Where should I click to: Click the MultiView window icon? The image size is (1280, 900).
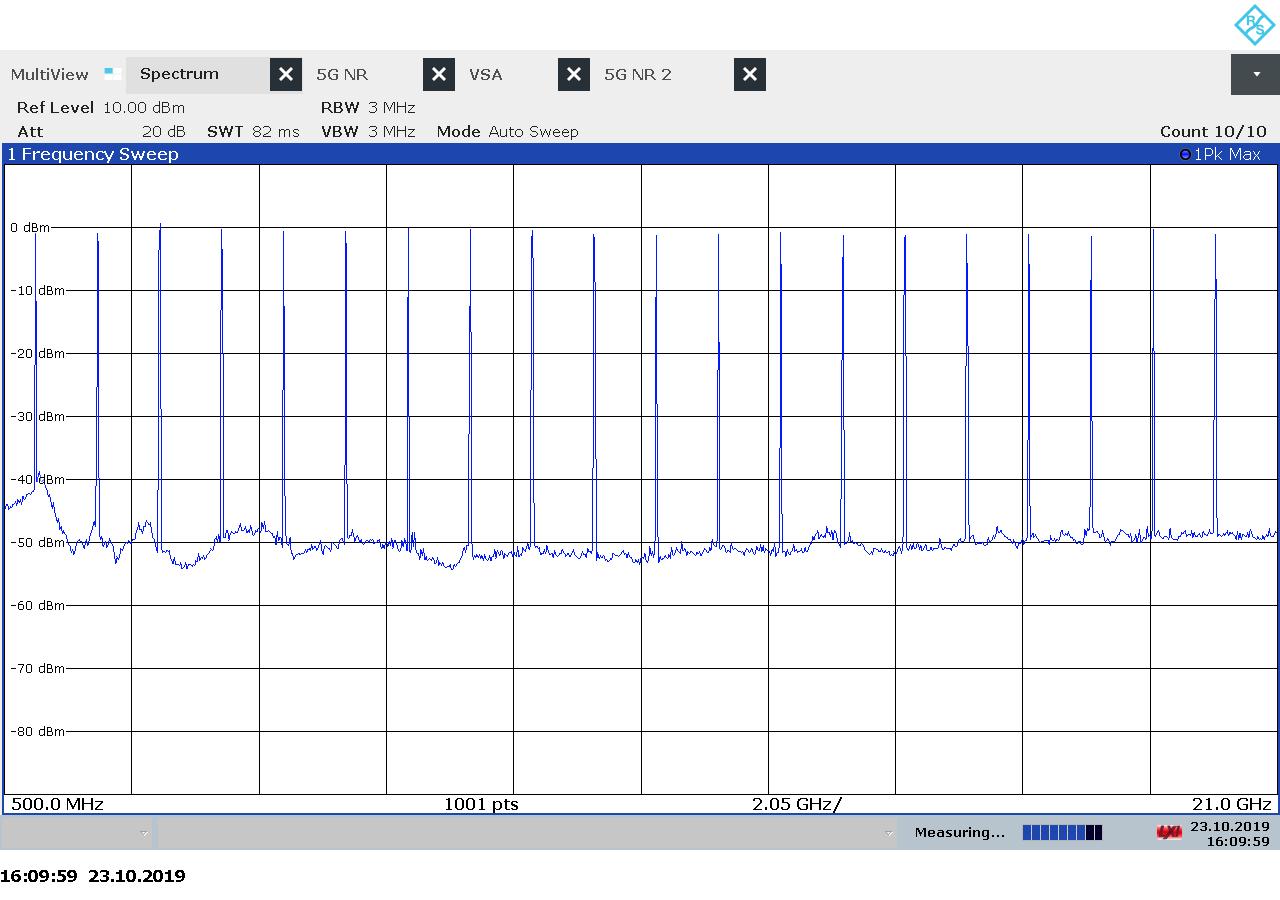coord(113,74)
